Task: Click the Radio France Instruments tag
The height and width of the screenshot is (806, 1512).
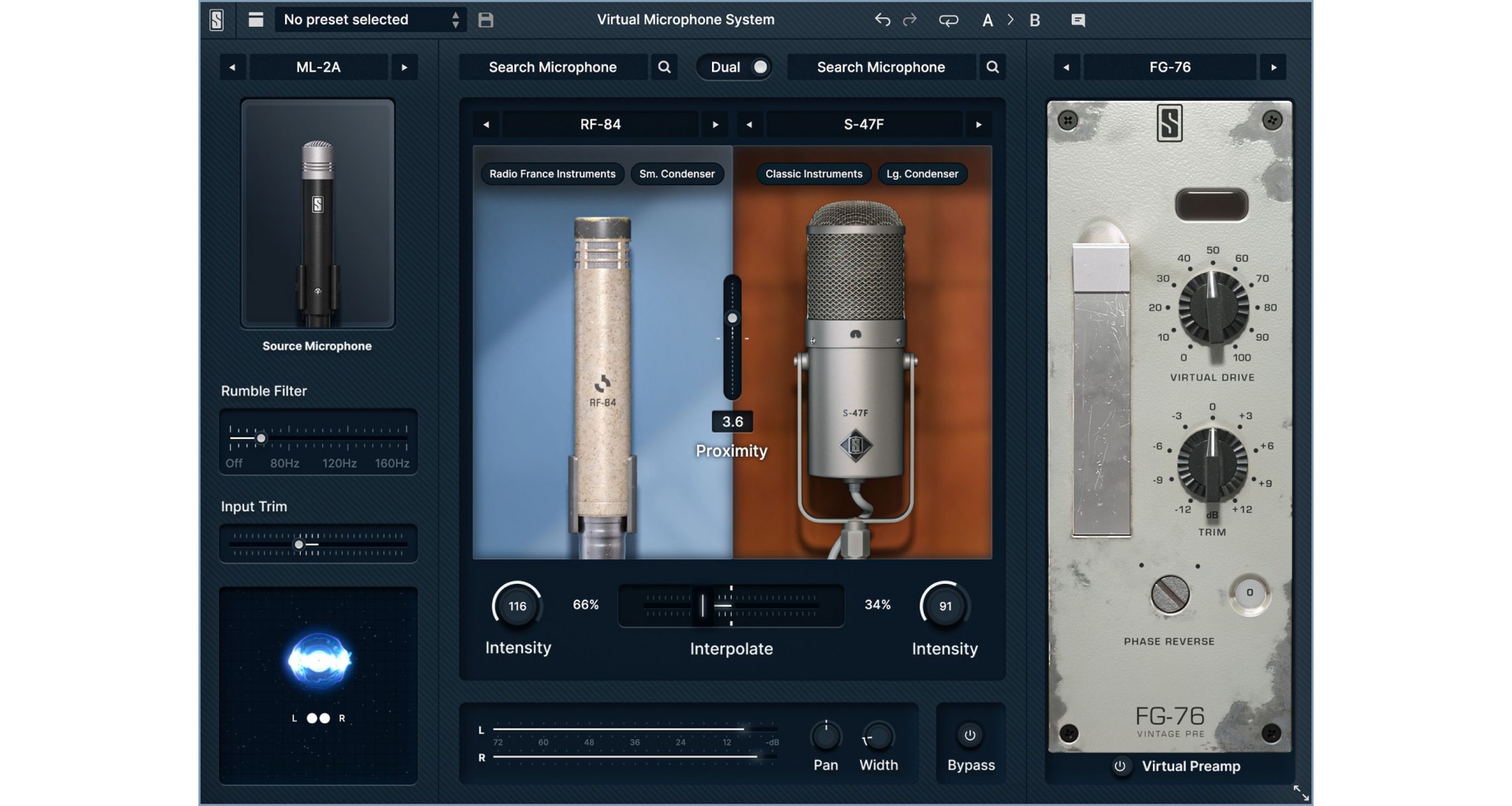Action: 552,174
